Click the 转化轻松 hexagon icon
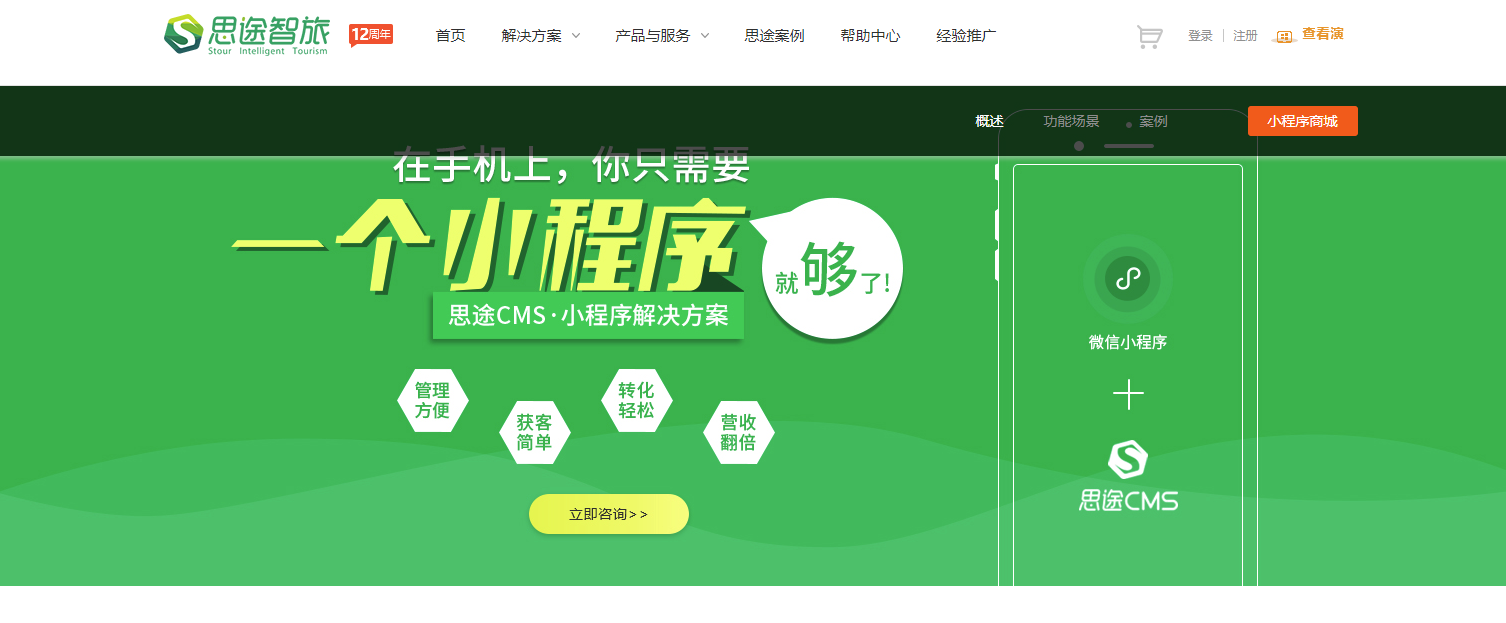 (x=636, y=400)
